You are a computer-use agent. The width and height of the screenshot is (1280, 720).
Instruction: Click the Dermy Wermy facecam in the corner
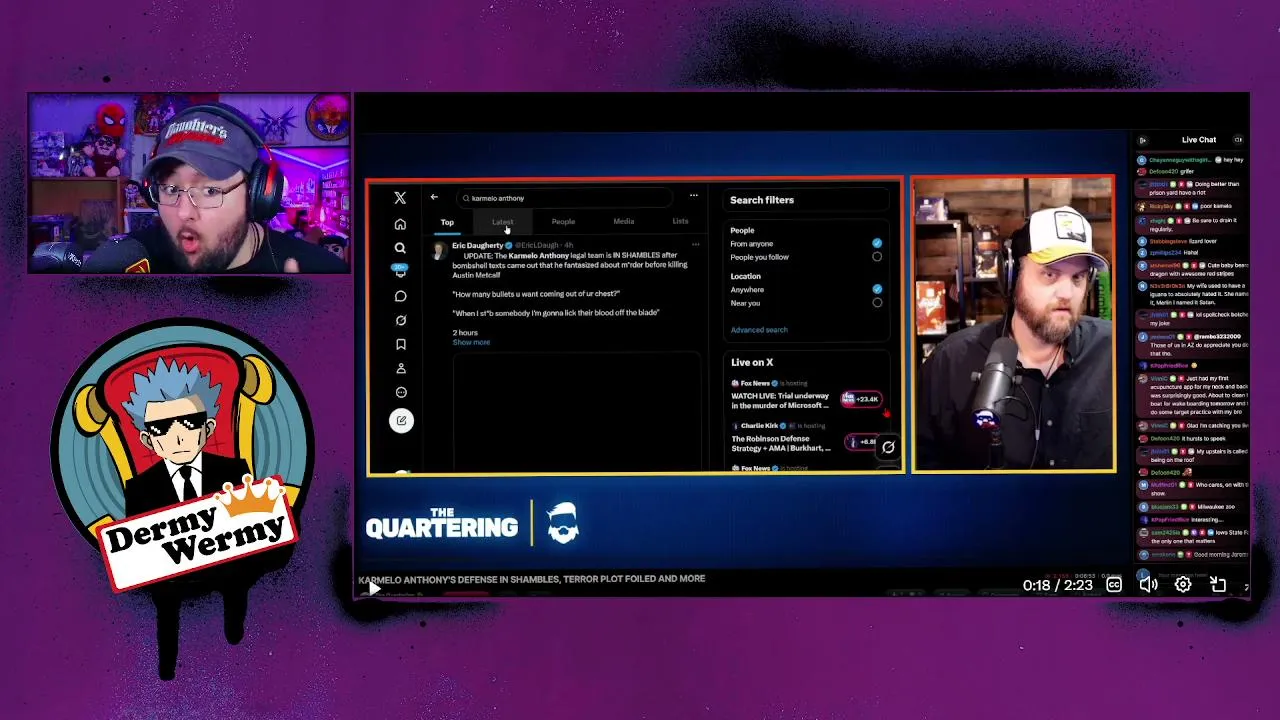pos(189,183)
